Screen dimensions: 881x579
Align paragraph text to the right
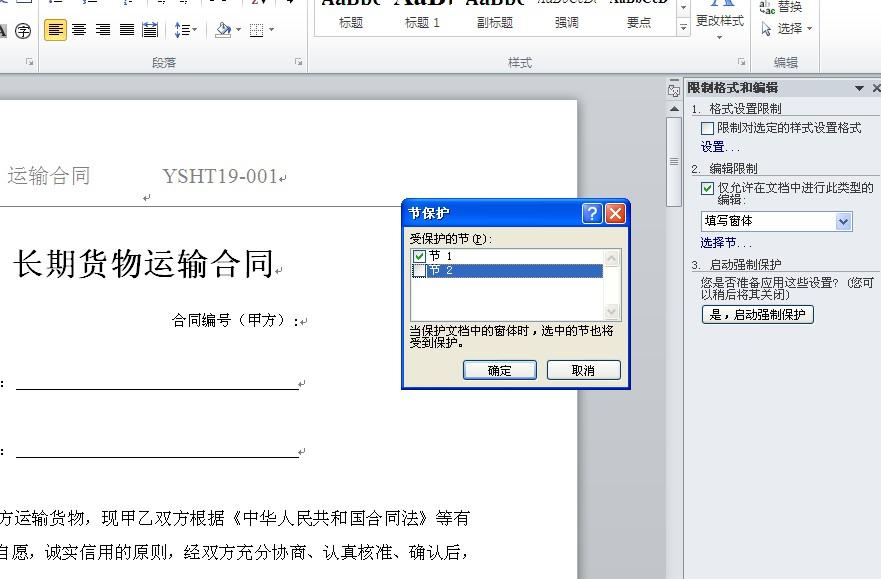click(x=103, y=30)
